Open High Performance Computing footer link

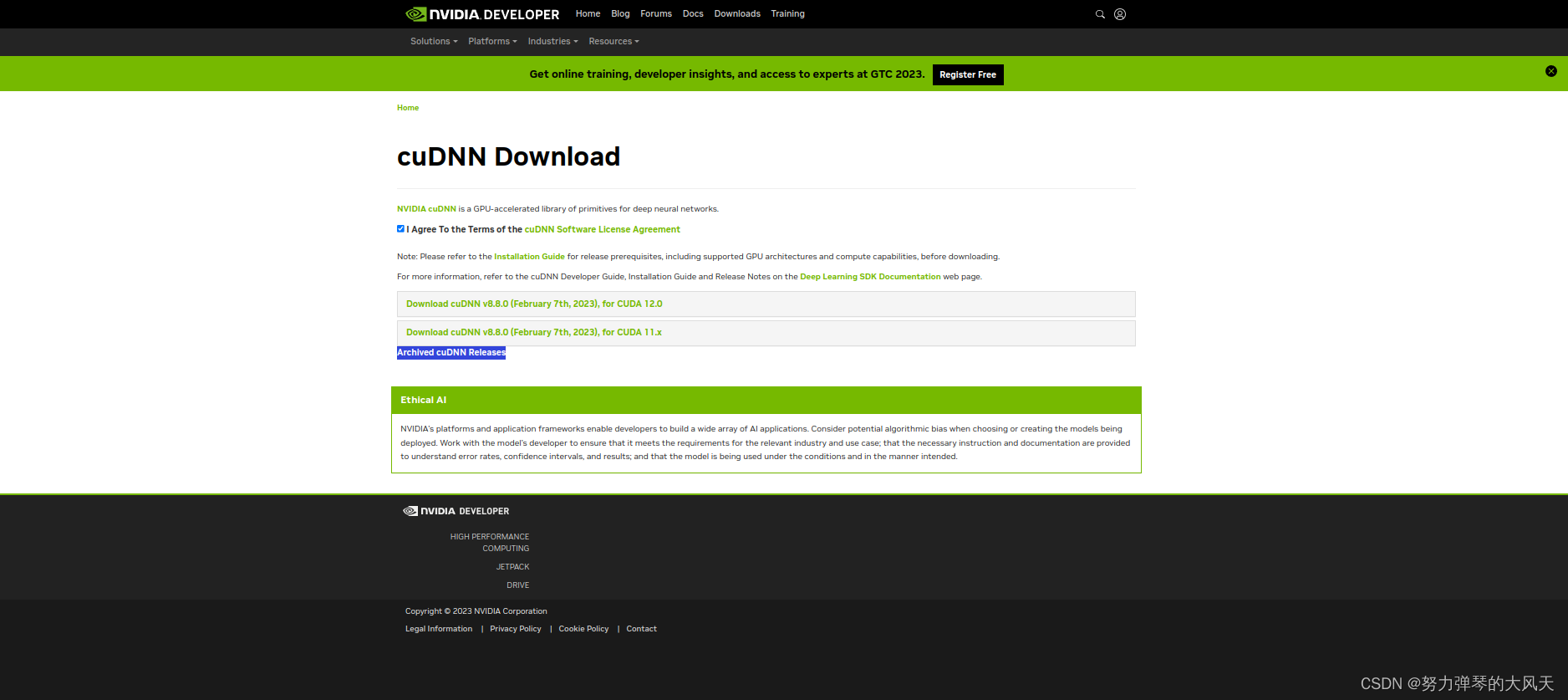click(490, 543)
